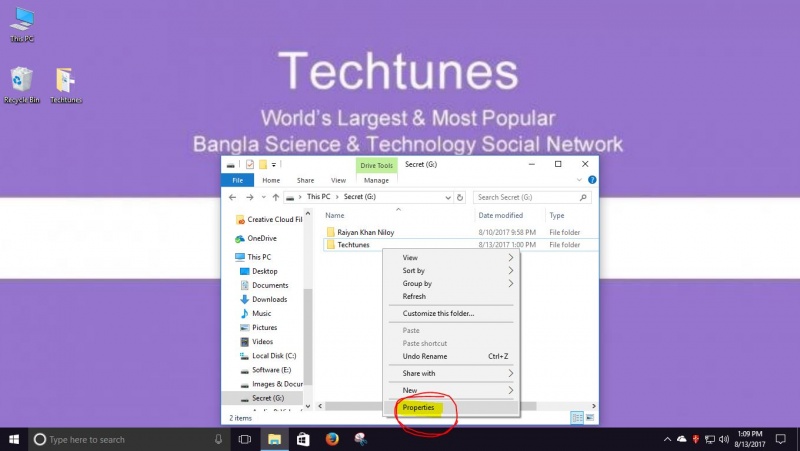The width and height of the screenshot is (800, 451).
Task: Choose Refresh from the context menu
Action: coord(452,296)
